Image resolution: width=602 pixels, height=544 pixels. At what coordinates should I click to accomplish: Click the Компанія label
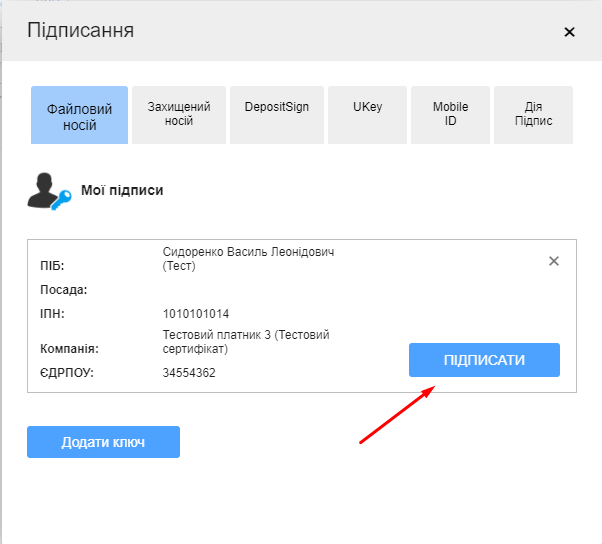coord(69,349)
